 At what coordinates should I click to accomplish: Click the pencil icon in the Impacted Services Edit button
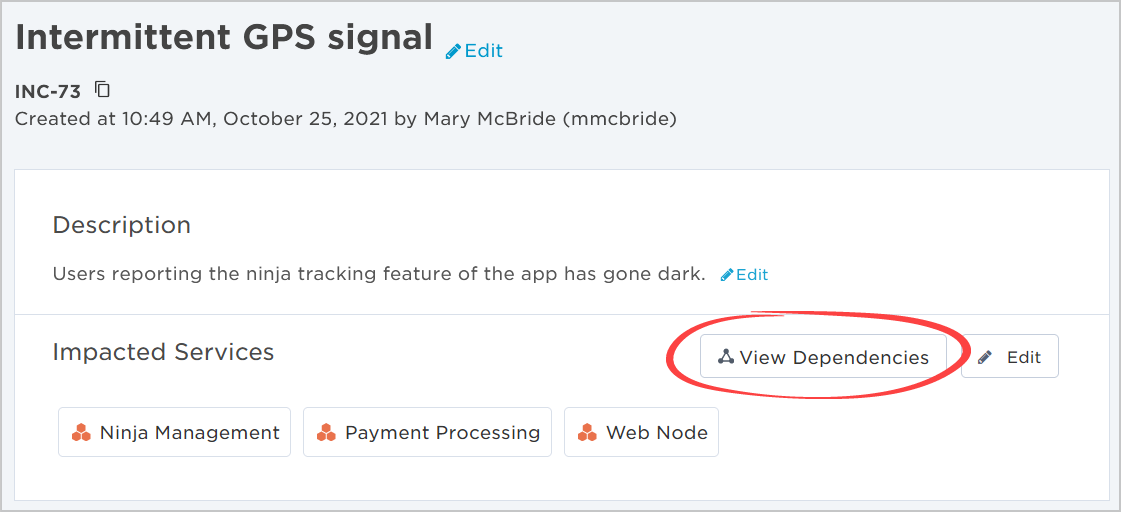[985, 357]
